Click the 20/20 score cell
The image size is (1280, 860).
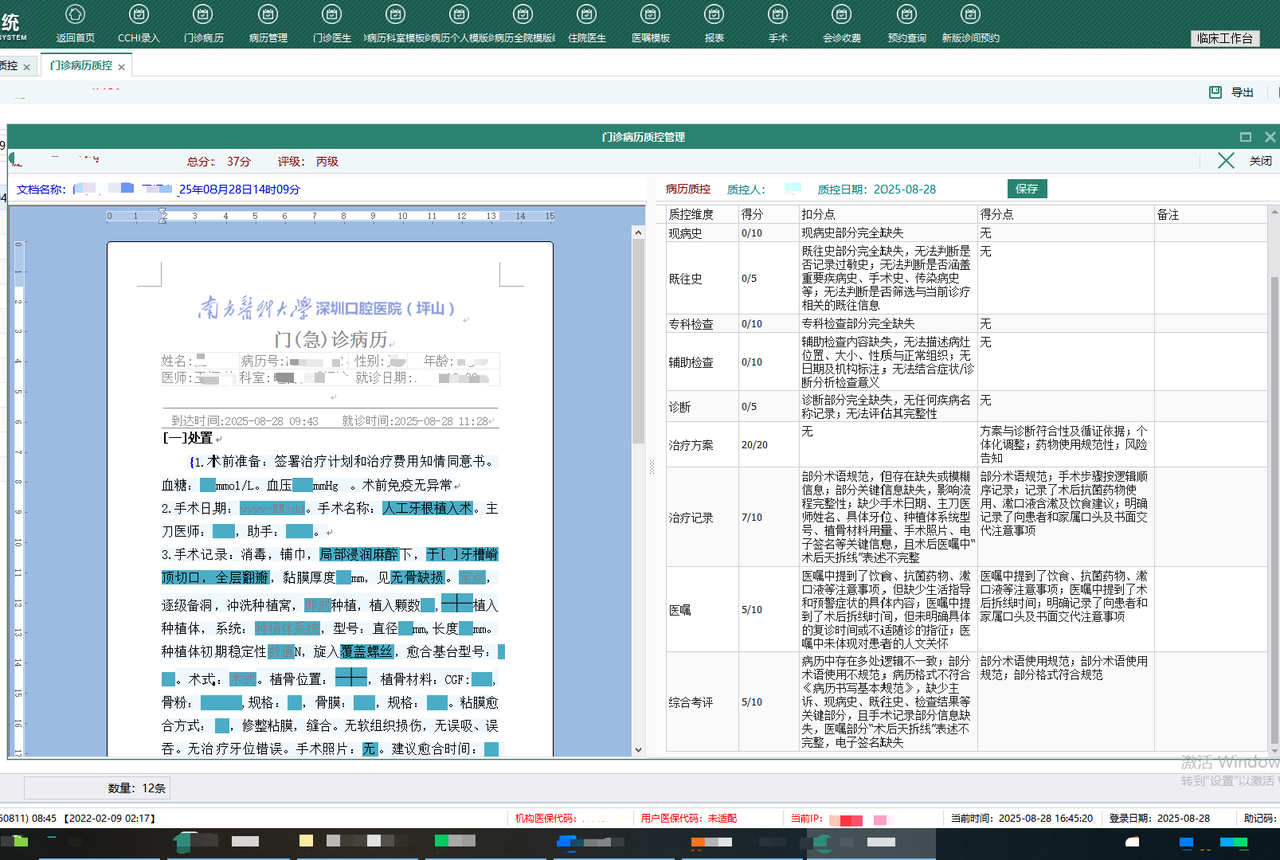768,444
